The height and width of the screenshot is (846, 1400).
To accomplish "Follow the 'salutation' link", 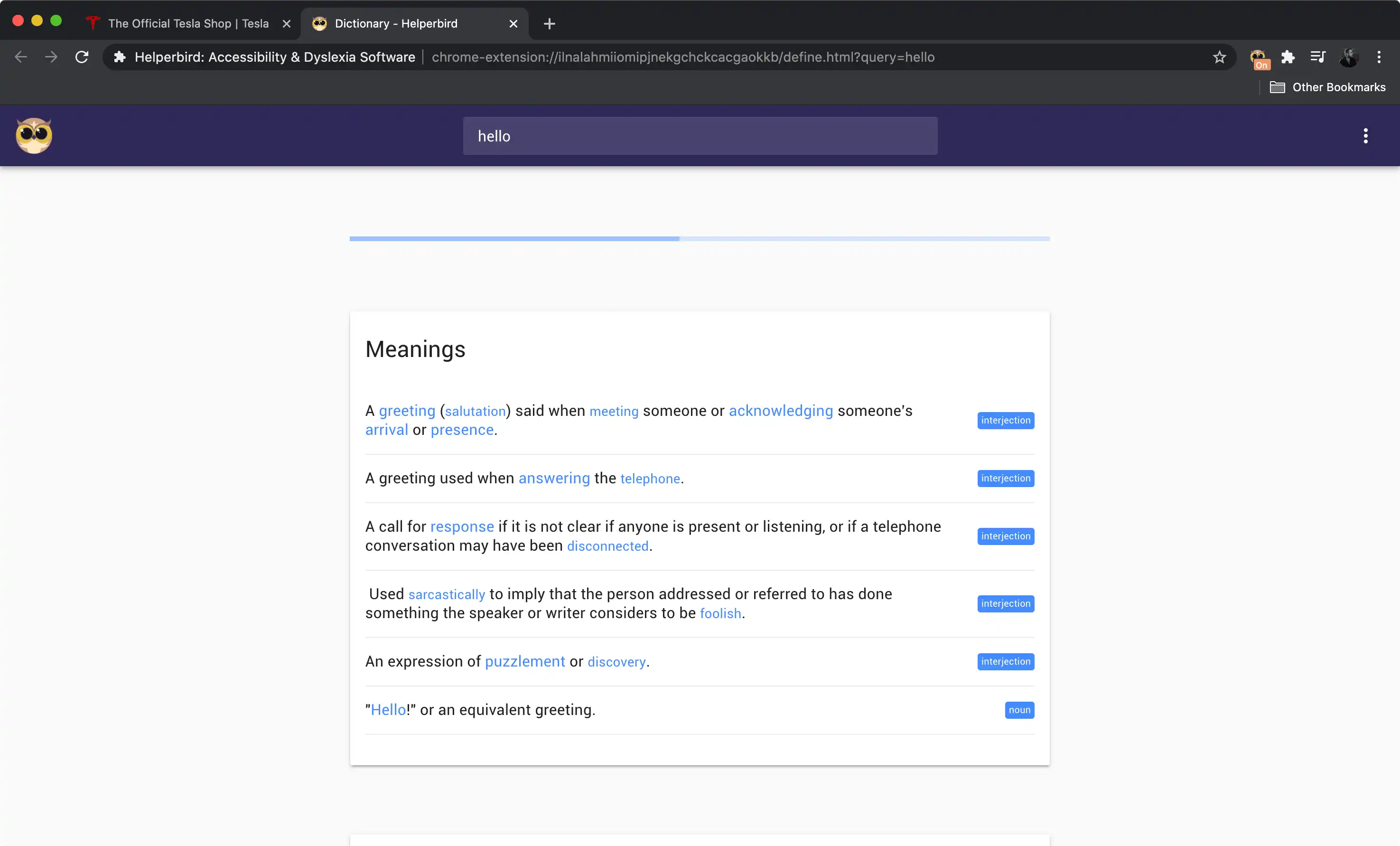I will pos(475,411).
